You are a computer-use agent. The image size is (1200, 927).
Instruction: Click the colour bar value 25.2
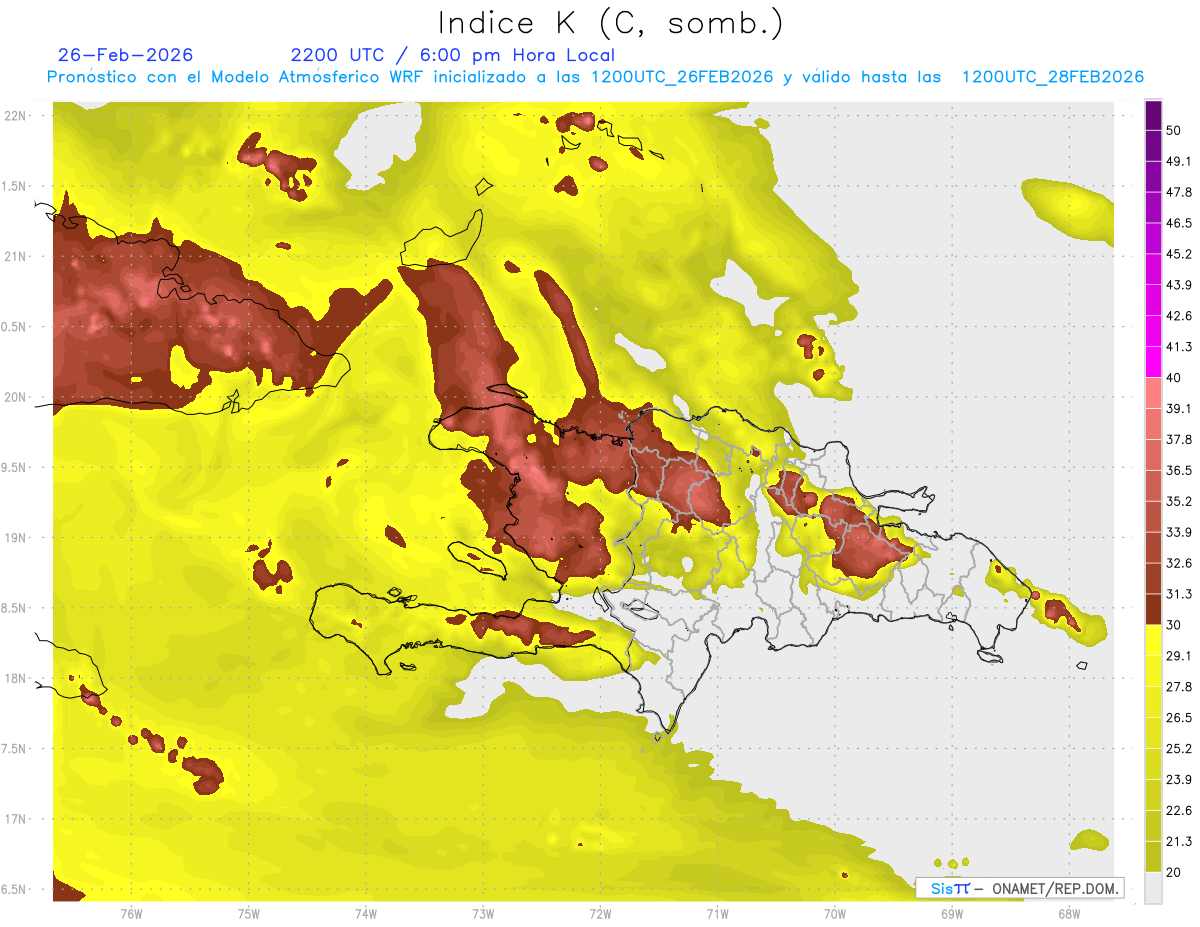point(1180,748)
